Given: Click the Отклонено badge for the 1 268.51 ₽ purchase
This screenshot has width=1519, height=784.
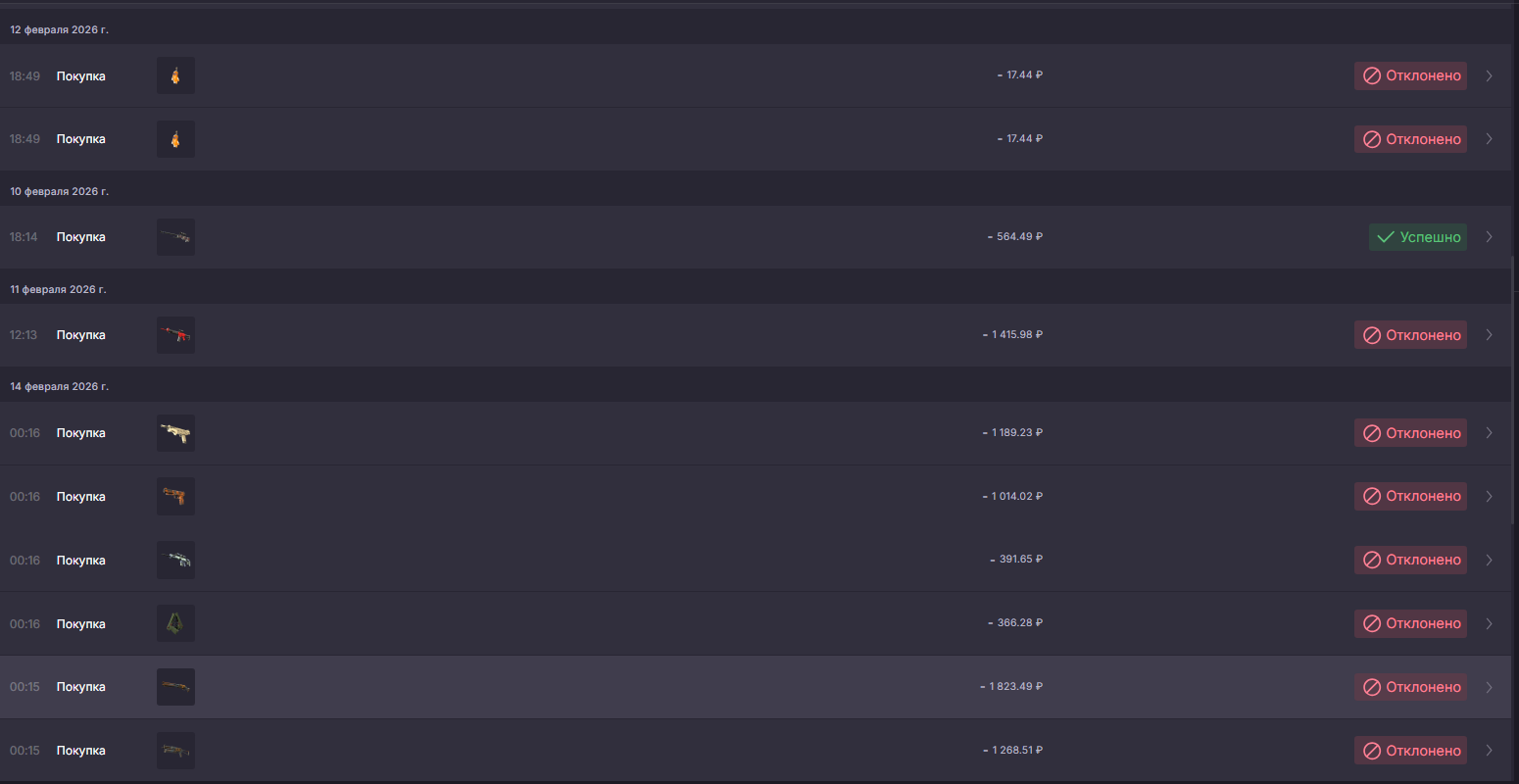Looking at the screenshot, I should click(1410, 751).
